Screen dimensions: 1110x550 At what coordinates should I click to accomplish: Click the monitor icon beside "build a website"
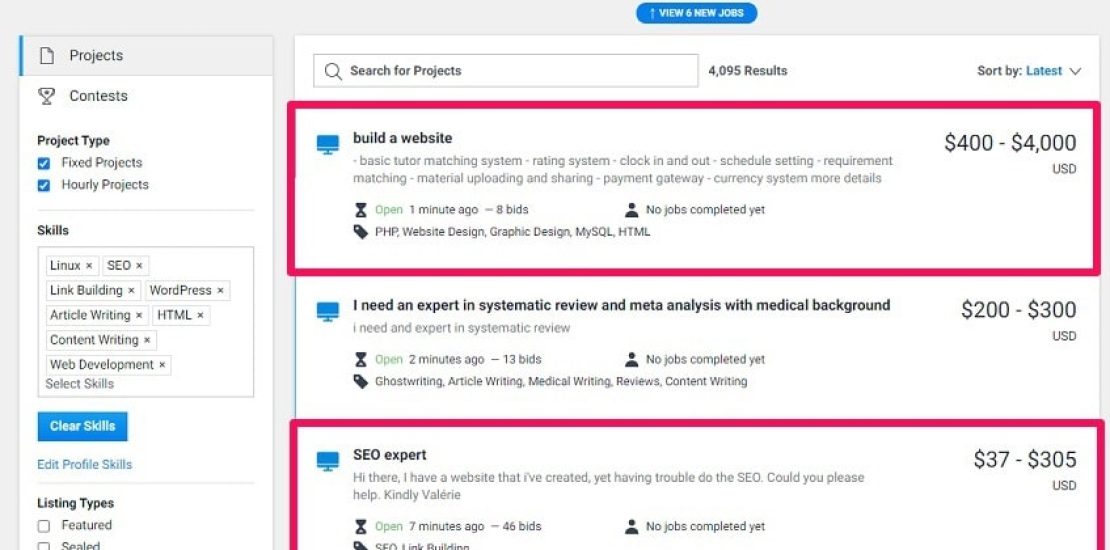click(x=328, y=145)
